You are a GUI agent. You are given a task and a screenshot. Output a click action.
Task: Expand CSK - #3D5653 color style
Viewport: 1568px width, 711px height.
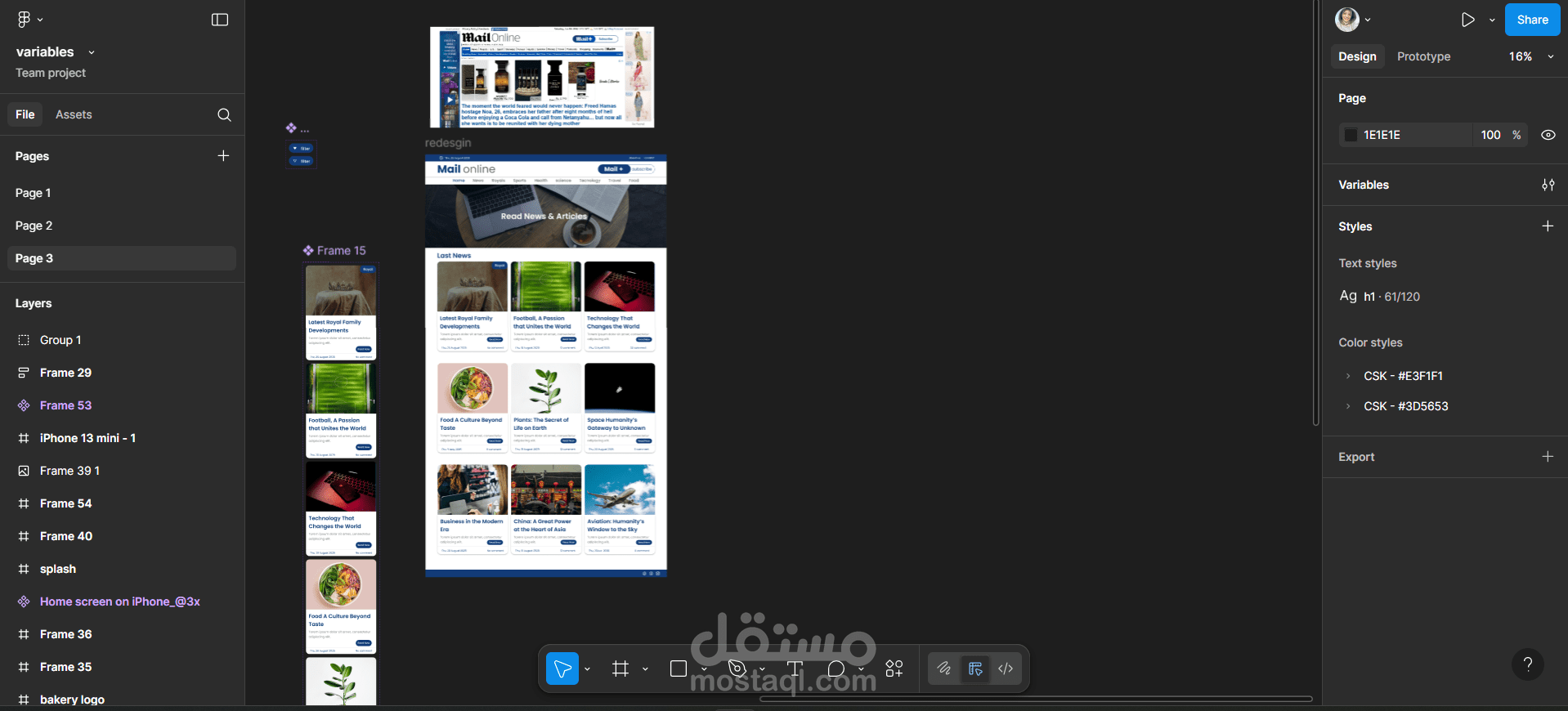tap(1347, 406)
